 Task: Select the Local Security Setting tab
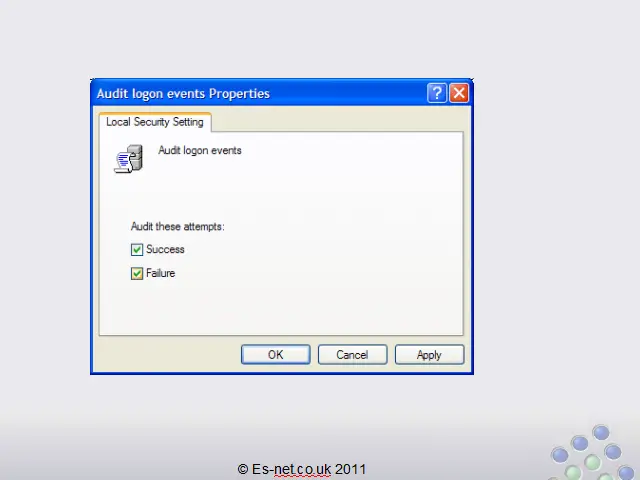[x=155, y=122]
